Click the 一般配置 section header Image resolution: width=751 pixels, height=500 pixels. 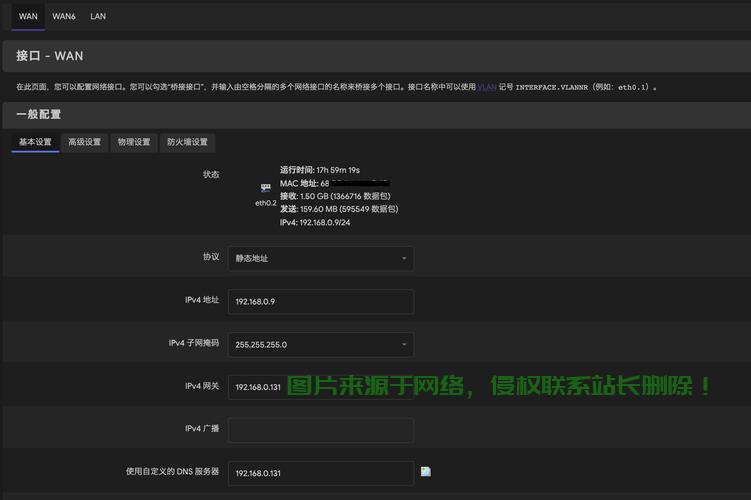click(x=40, y=115)
